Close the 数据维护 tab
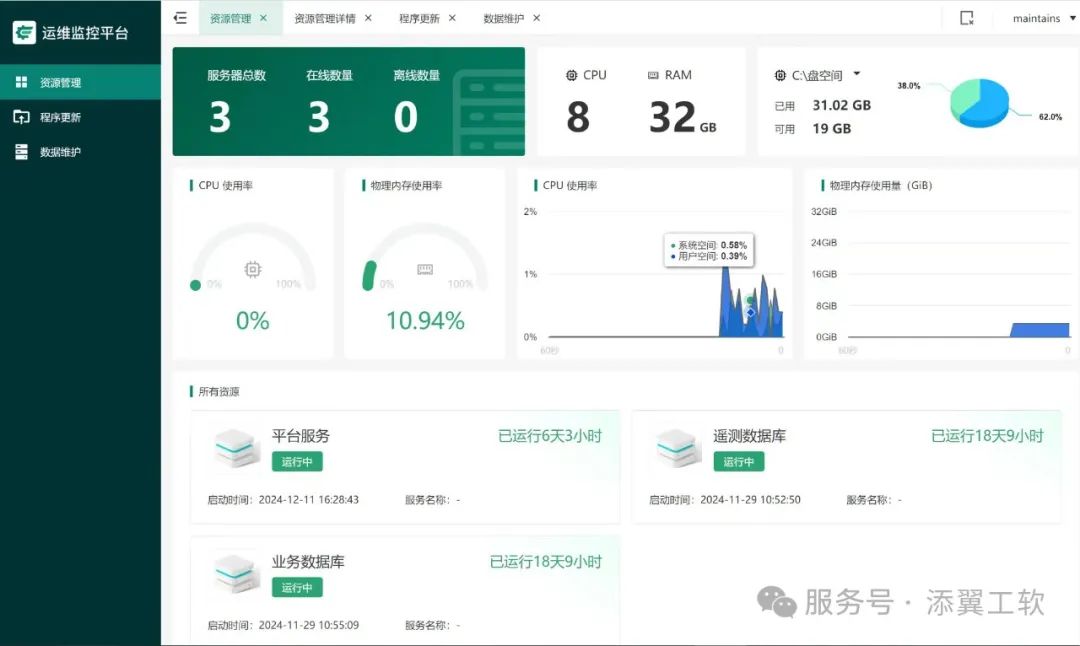The image size is (1080, 646). click(x=537, y=18)
